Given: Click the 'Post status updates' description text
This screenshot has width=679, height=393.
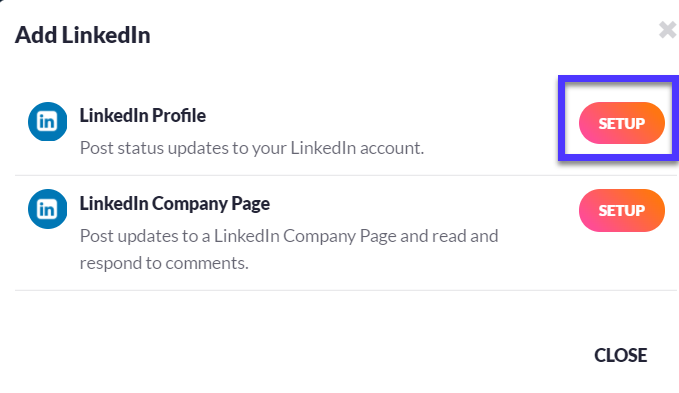Looking at the screenshot, I should click(x=252, y=148).
